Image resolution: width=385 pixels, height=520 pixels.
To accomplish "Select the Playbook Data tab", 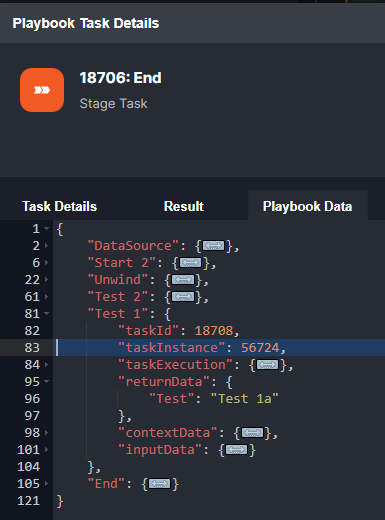I will pos(308,206).
